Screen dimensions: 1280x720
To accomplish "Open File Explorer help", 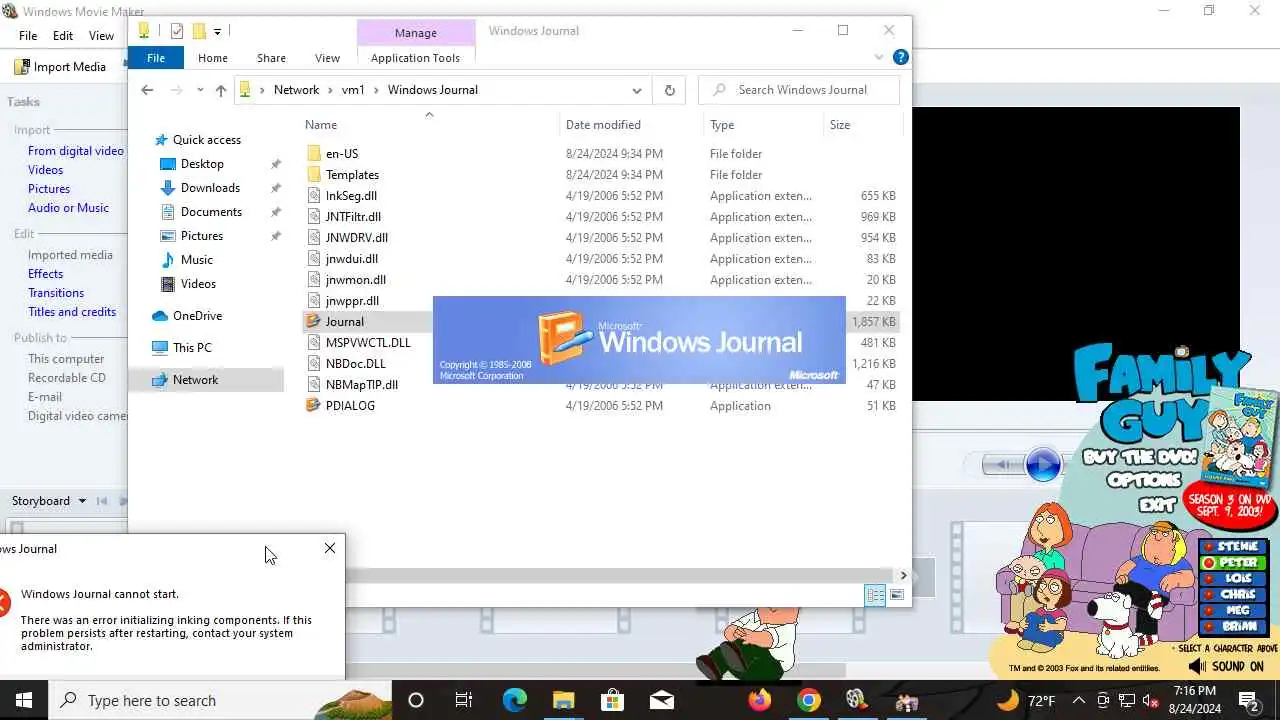I will (x=900, y=58).
